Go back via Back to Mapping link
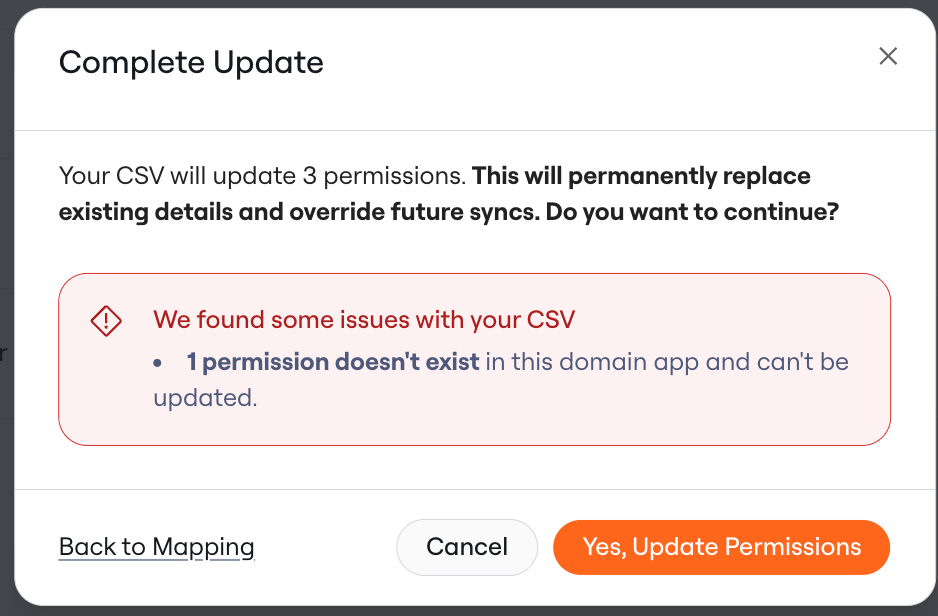This screenshot has width=938, height=616. click(157, 547)
